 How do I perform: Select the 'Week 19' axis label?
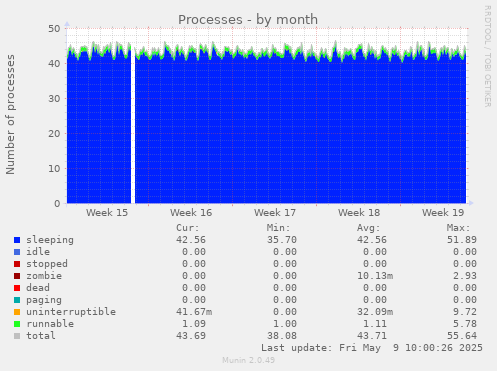pos(443,213)
